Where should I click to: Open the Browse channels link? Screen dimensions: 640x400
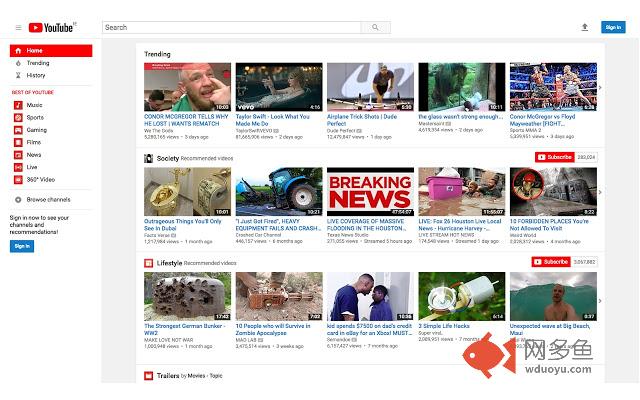coord(48,200)
